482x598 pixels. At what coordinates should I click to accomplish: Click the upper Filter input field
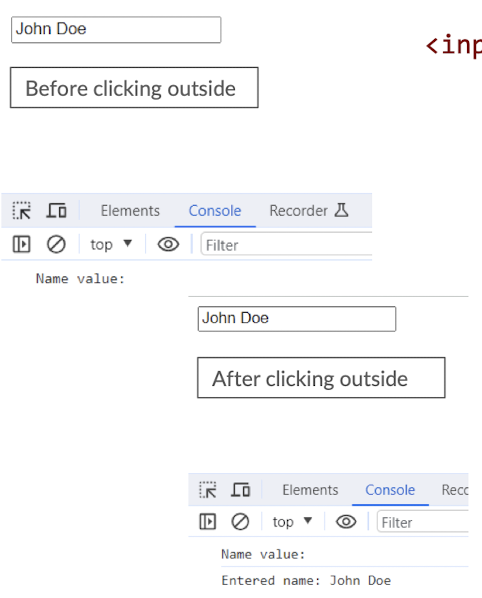286,245
